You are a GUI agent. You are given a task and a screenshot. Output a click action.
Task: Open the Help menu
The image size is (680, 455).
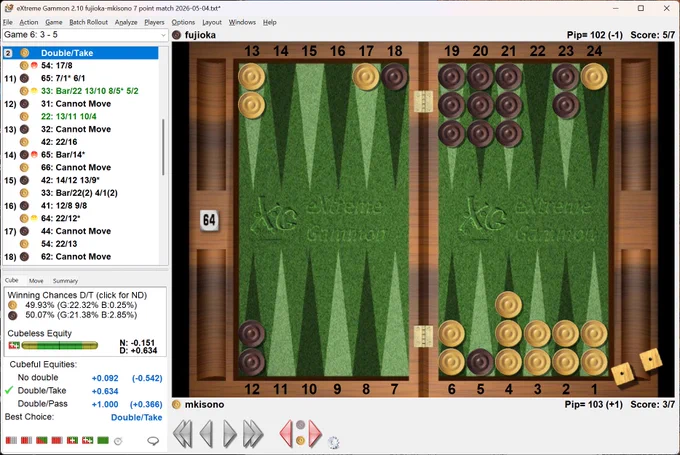pos(269,22)
